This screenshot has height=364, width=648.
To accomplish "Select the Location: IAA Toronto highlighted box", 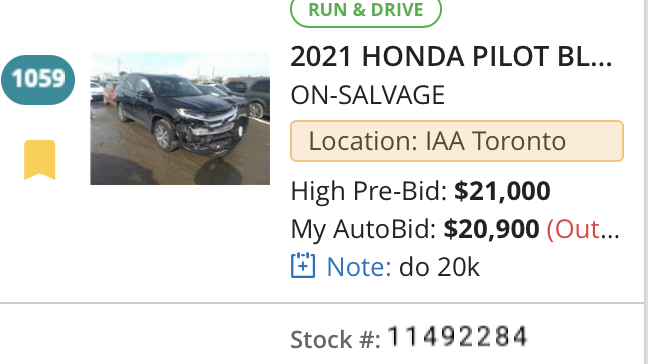I will tap(457, 141).
